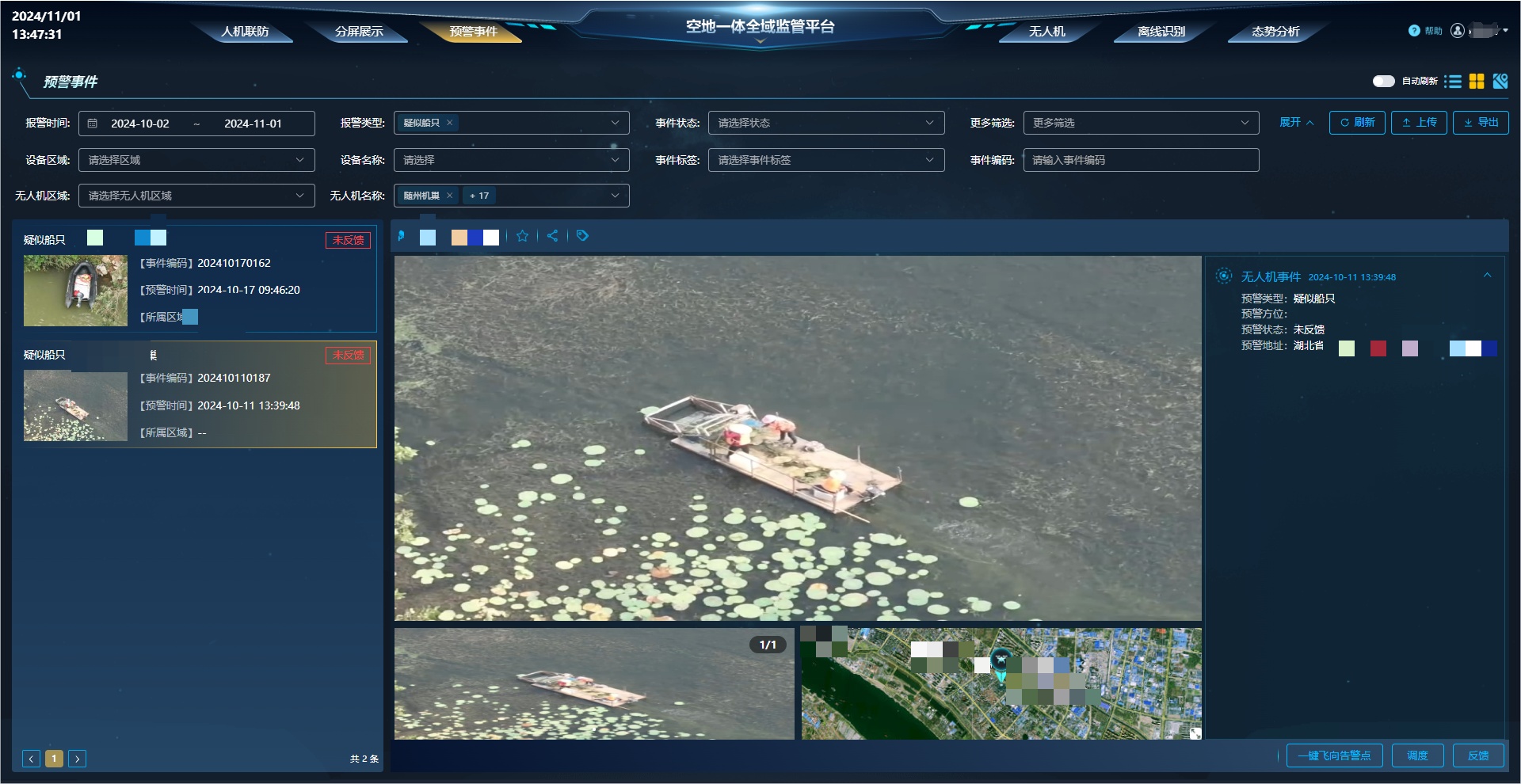Click the 导出 export button
The image size is (1521, 784).
pos(1481,123)
